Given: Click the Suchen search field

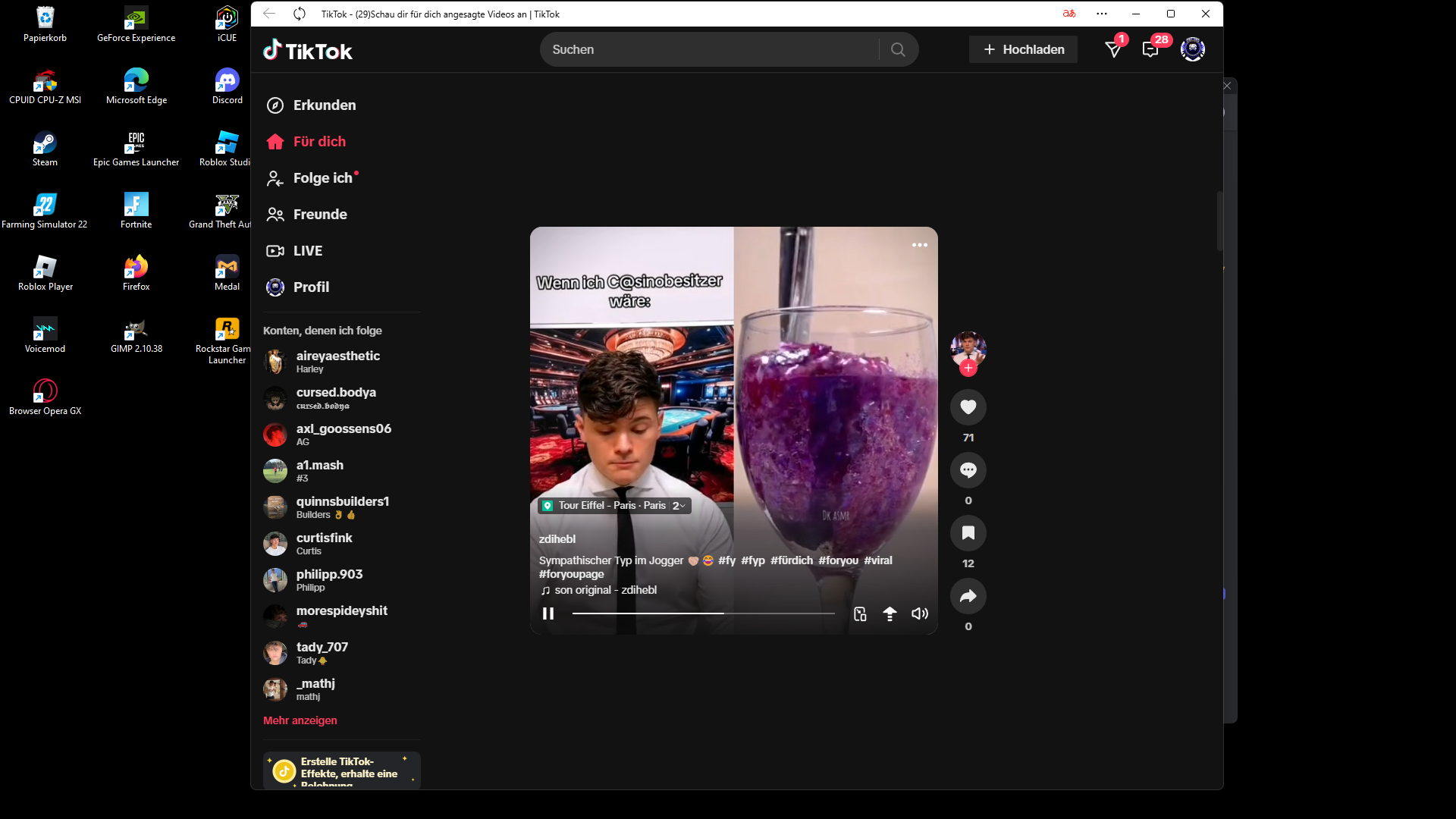Looking at the screenshot, I should coord(709,49).
